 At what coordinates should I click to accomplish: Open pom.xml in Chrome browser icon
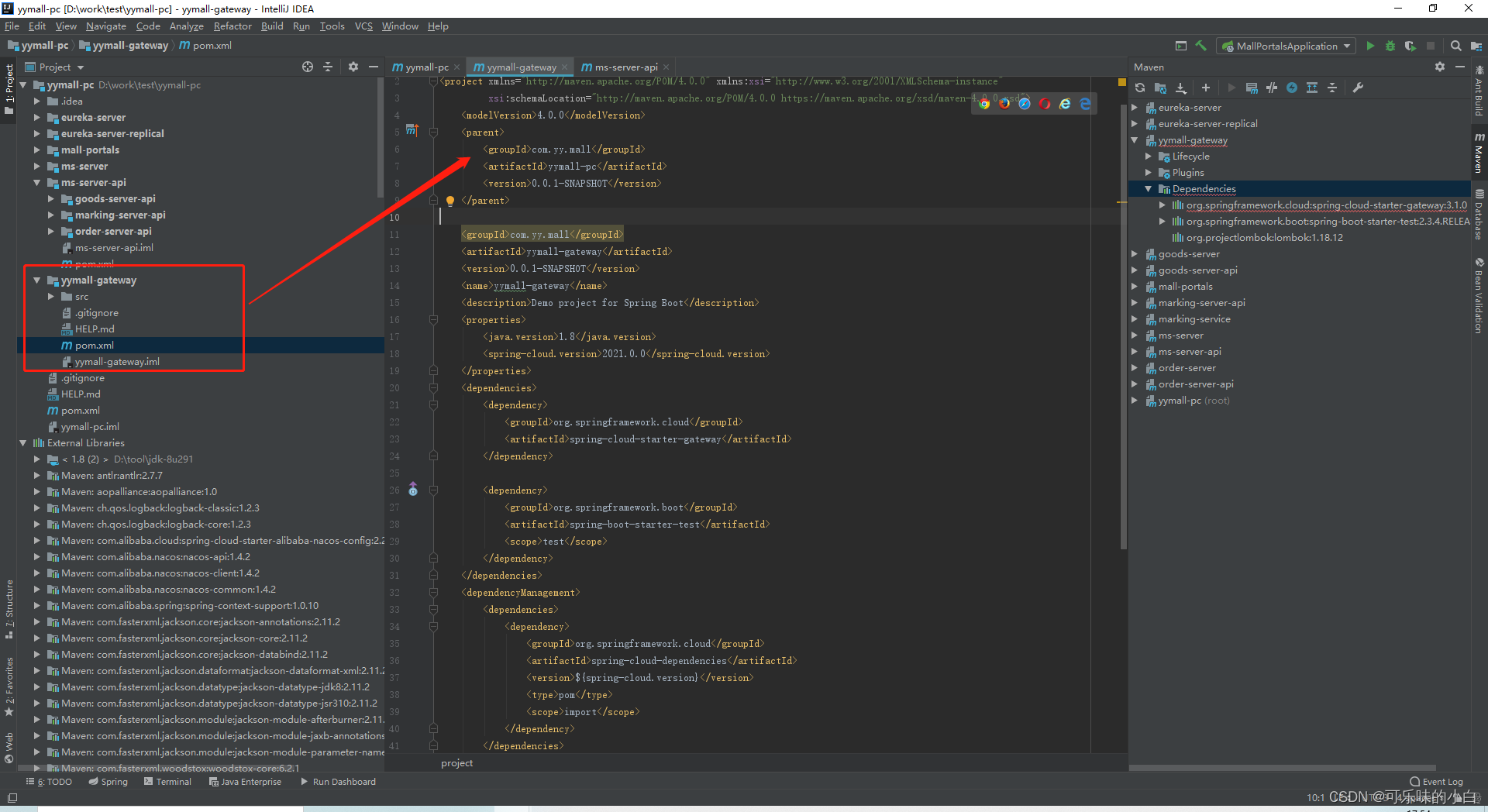click(x=984, y=103)
